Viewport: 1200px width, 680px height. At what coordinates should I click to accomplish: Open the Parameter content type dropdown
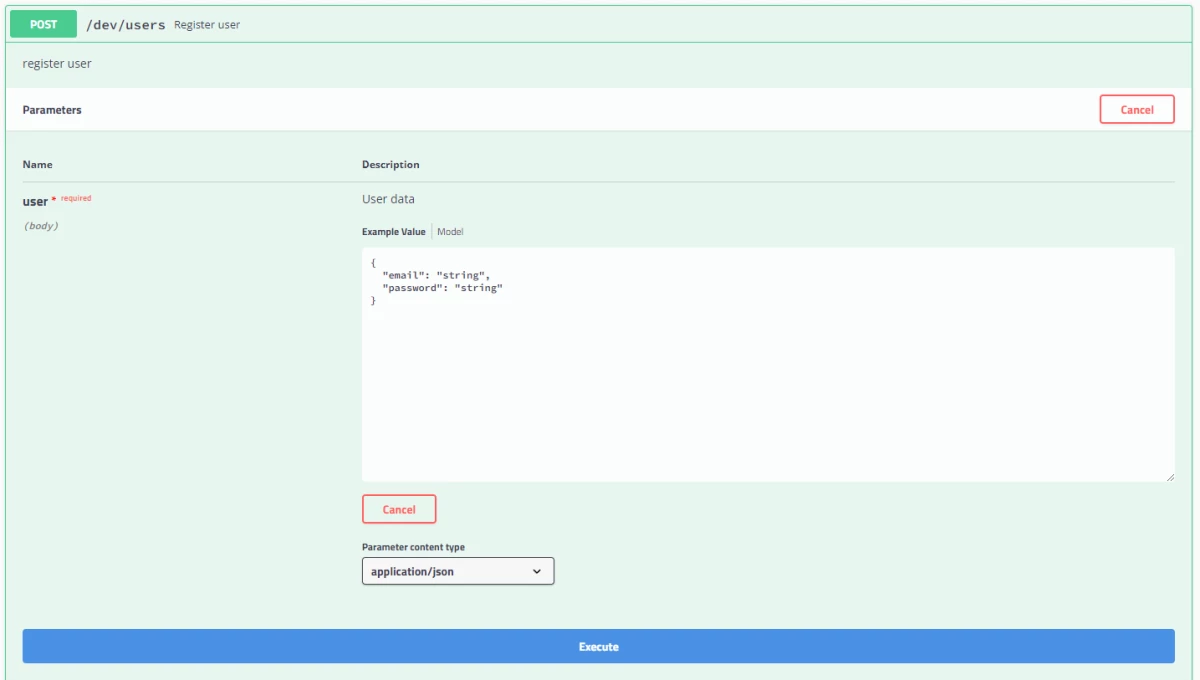[458, 572]
